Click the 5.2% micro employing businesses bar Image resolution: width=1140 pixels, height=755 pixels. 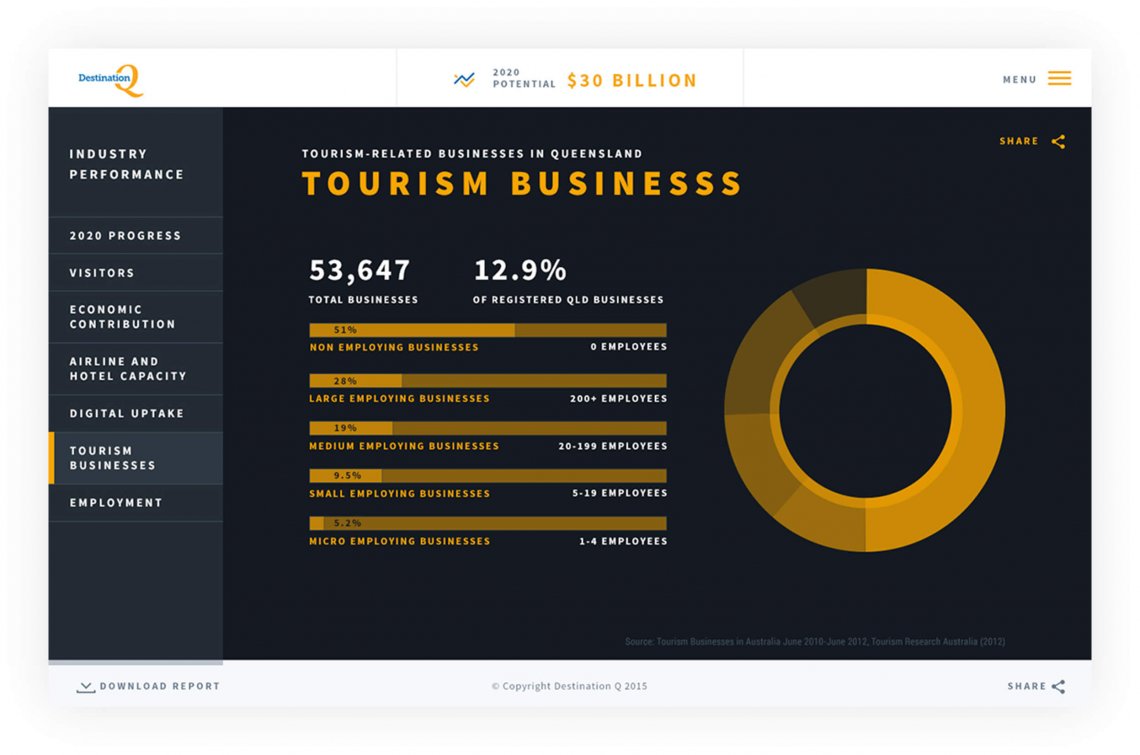click(488, 524)
